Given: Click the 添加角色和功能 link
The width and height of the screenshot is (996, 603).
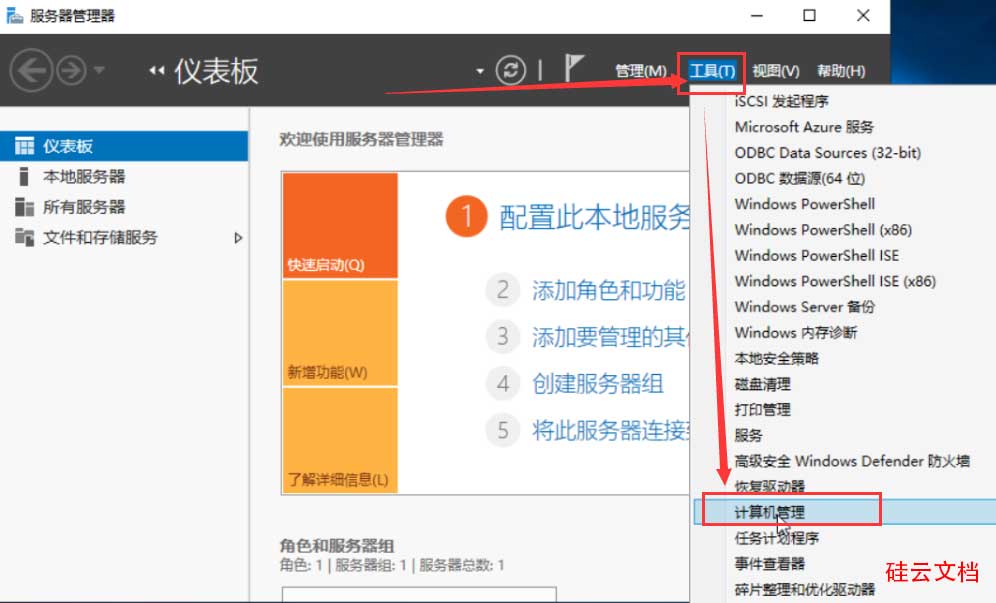Looking at the screenshot, I should click(608, 290).
